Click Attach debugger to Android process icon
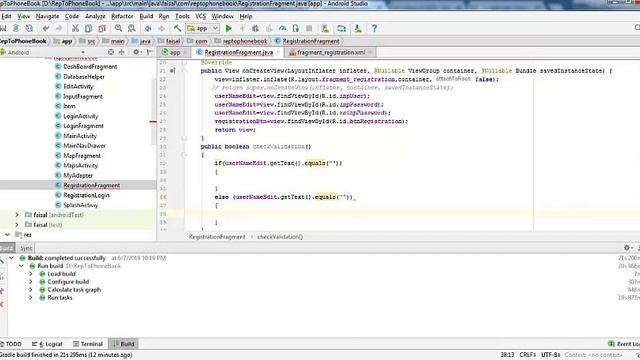The height and width of the screenshot is (360, 640). 296,29
